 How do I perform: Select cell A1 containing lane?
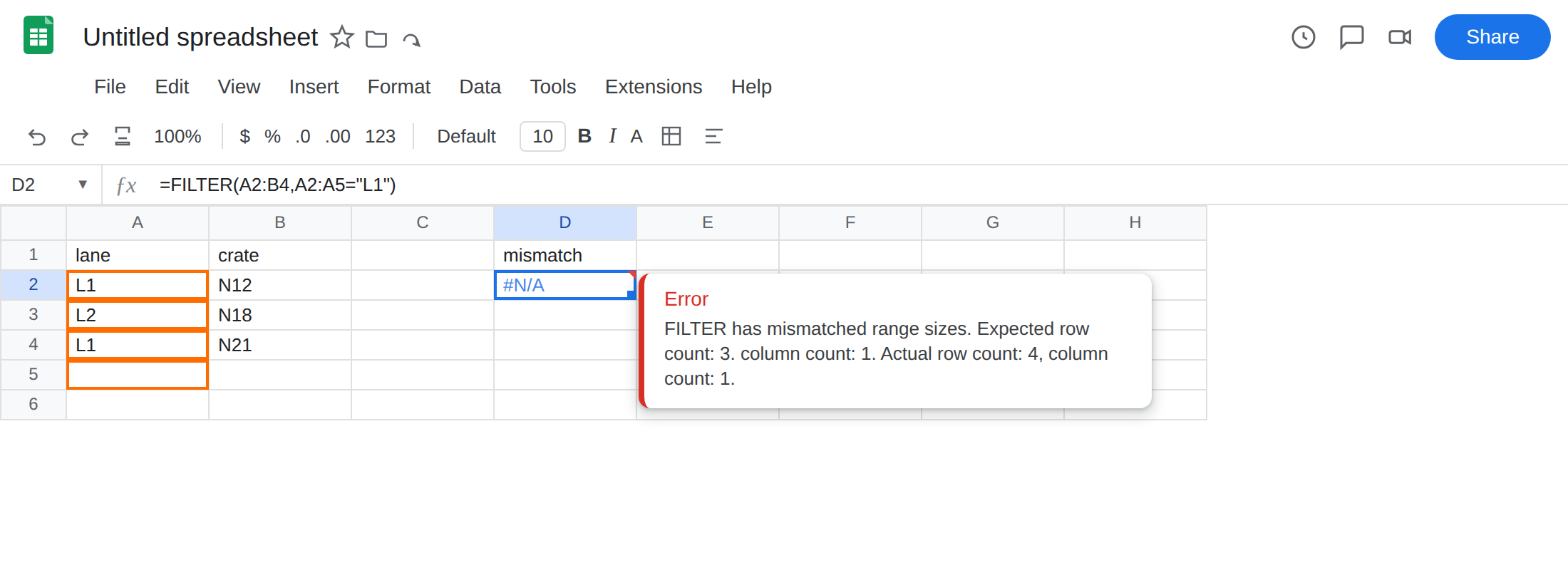(138, 255)
